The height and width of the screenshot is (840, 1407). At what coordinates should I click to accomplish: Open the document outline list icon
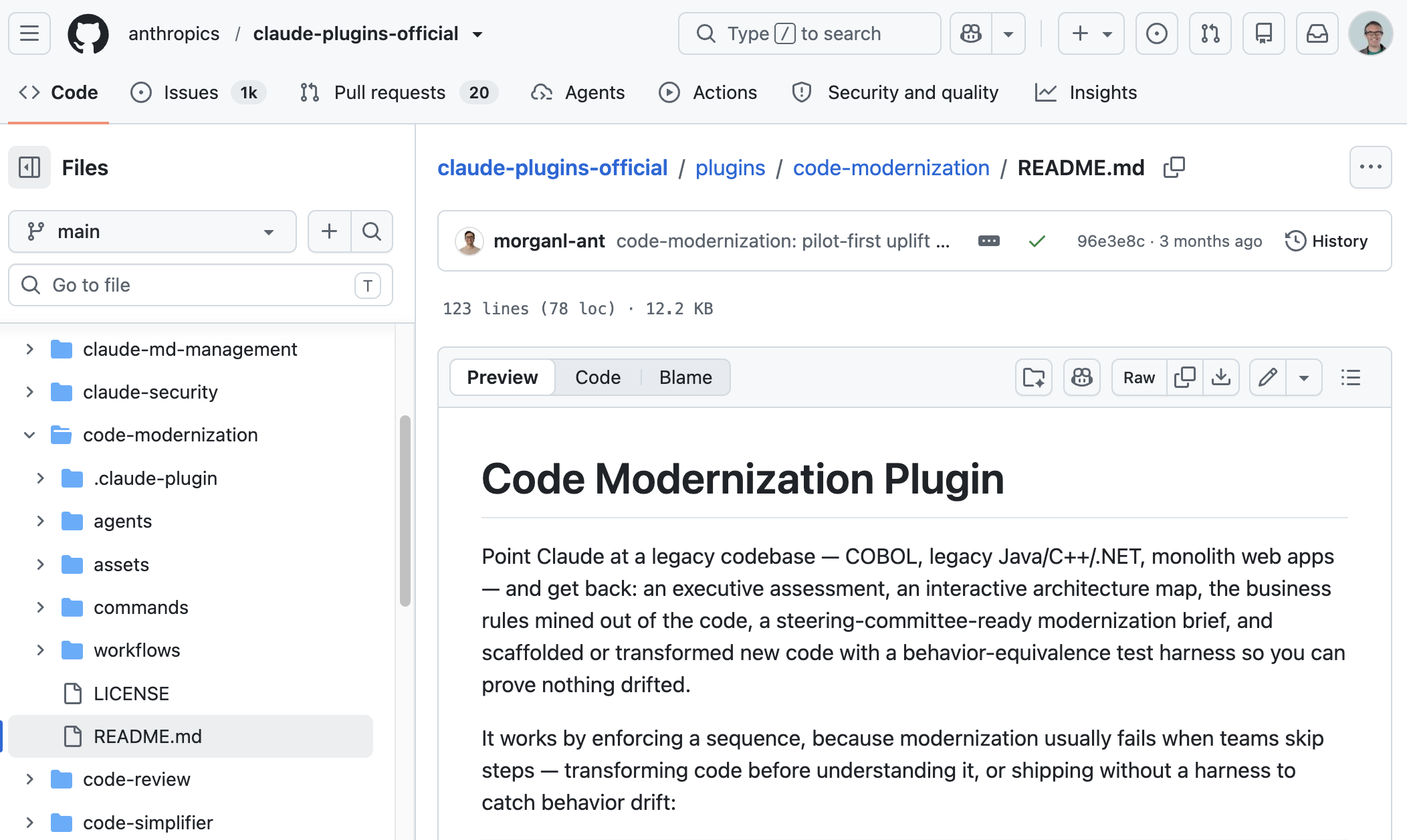tap(1351, 377)
